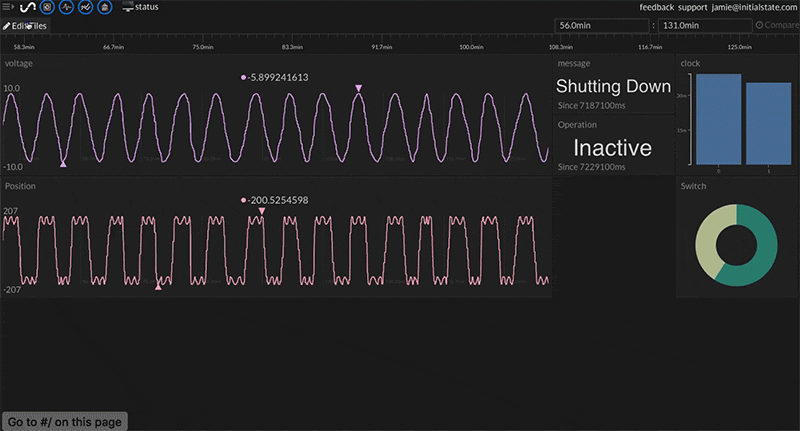Click the left bar in clock tile
This screenshot has height=431, width=800.
[x=718, y=119]
